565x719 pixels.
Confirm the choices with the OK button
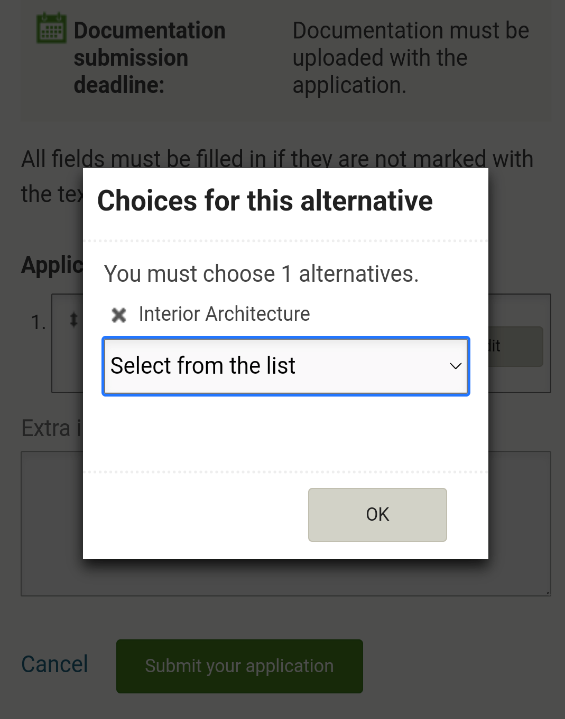click(377, 514)
